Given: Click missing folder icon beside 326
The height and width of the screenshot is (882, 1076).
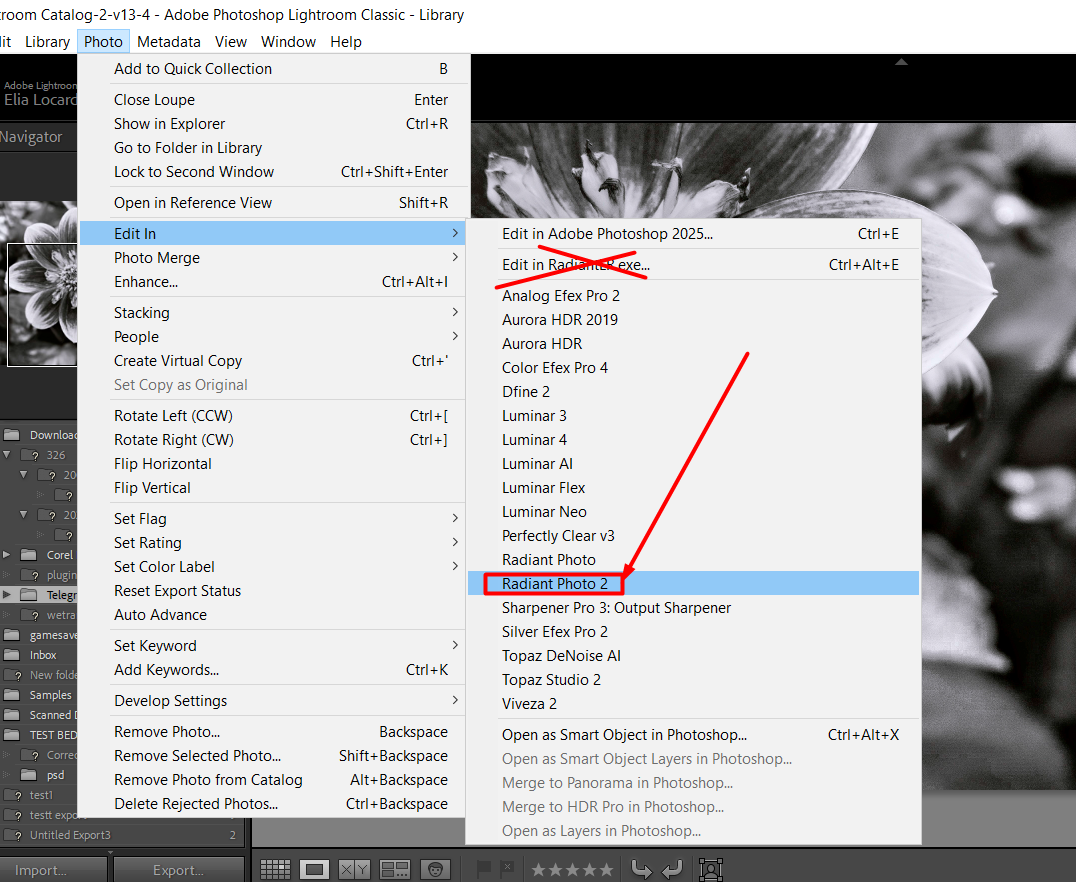Looking at the screenshot, I should click(30, 455).
